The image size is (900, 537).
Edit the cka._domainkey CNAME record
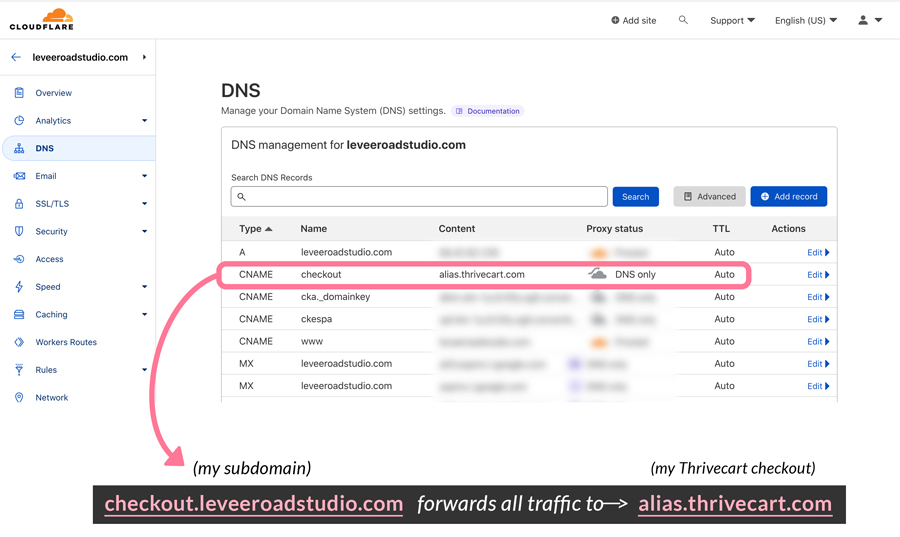(x=818, y=297)
